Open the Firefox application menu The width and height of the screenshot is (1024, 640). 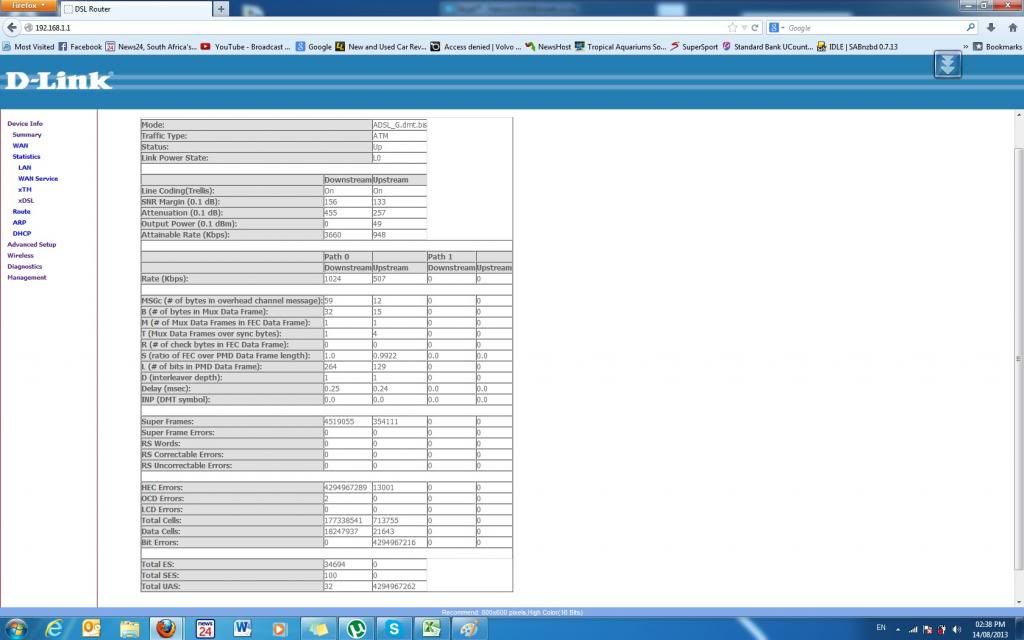28,6
